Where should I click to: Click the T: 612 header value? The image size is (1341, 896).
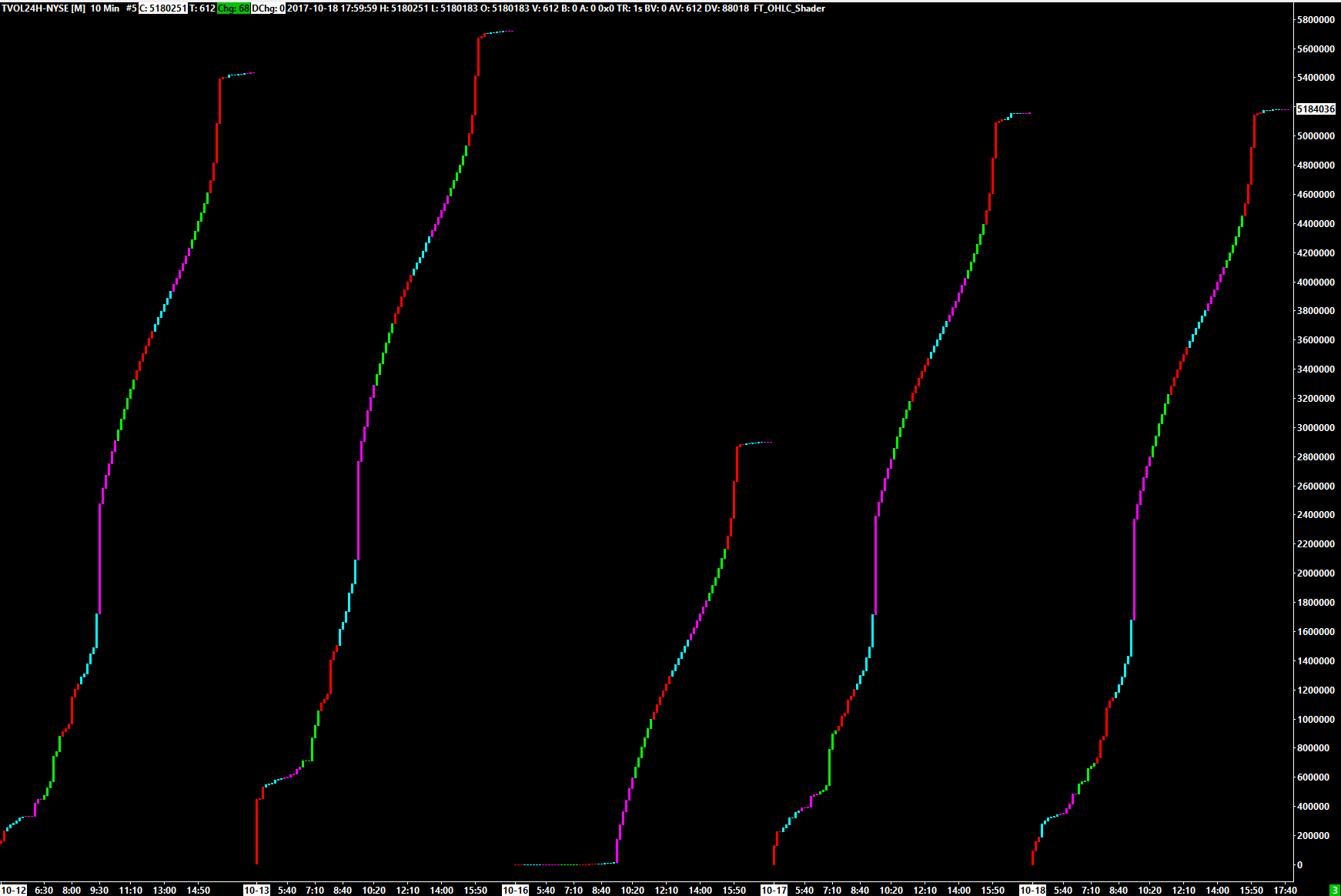[x=202, y=8]
